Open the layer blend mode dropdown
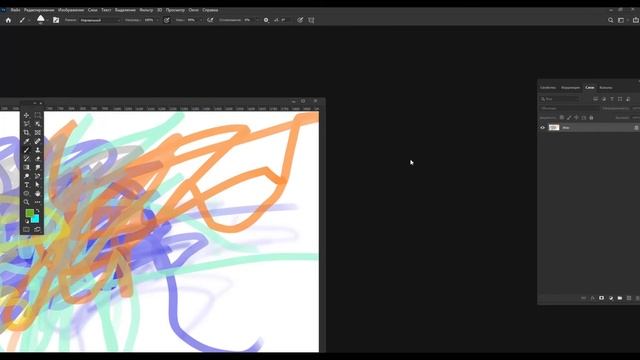Screen dimensions: 640x360 click(569, 109)
